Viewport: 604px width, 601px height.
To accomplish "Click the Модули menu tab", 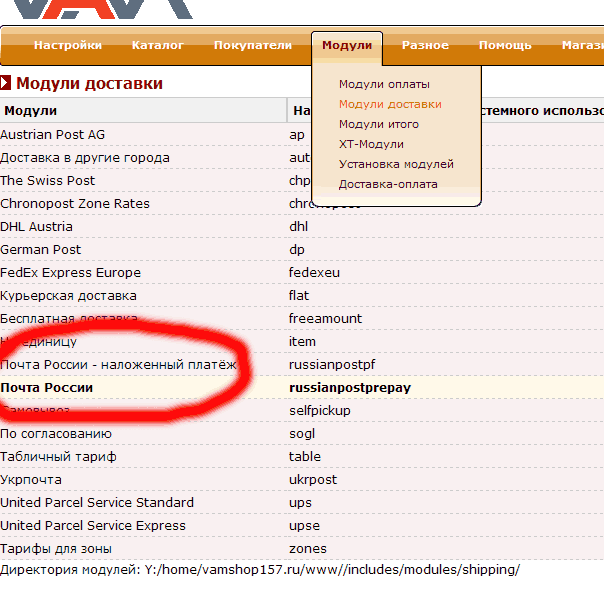I will click(347, 45).
